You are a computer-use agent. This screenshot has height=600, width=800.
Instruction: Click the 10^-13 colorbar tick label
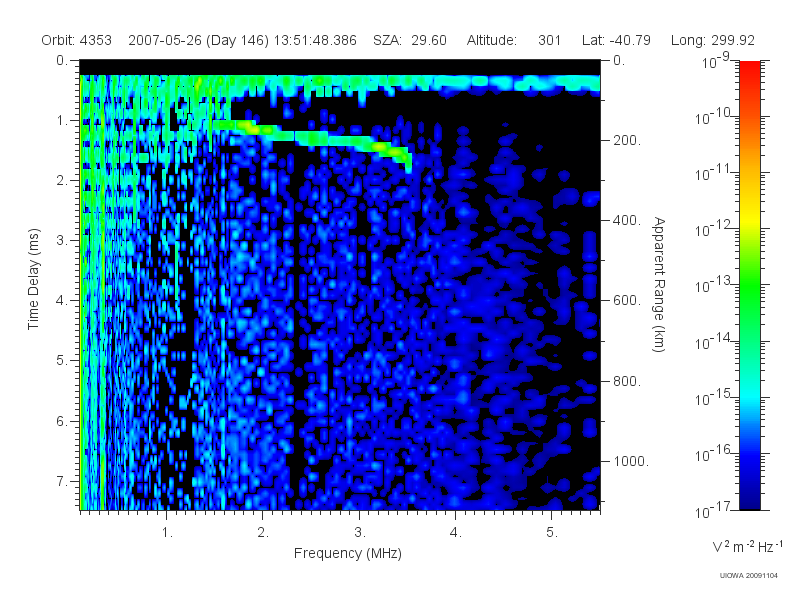(713, 286)
